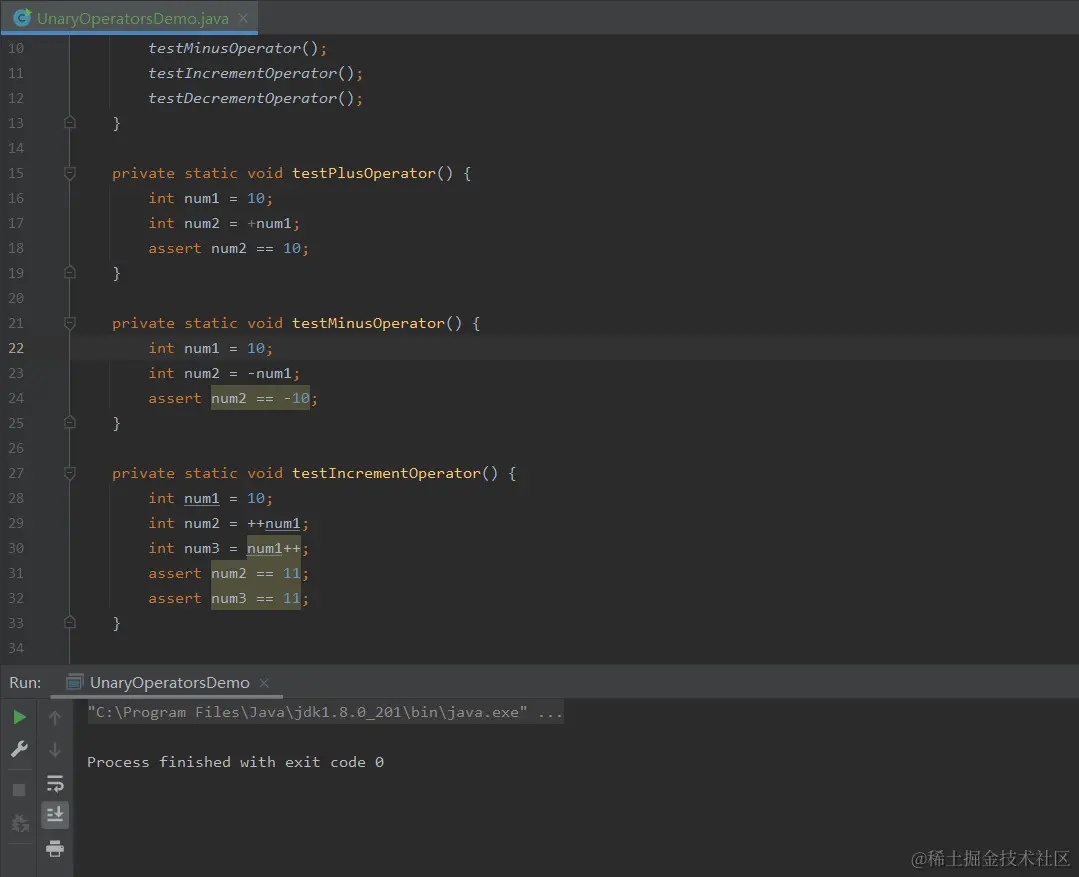Click 'int num2 = -num1;' on line 23
This screenshot has height=877, width=1079.
click(x=224, y=373)
